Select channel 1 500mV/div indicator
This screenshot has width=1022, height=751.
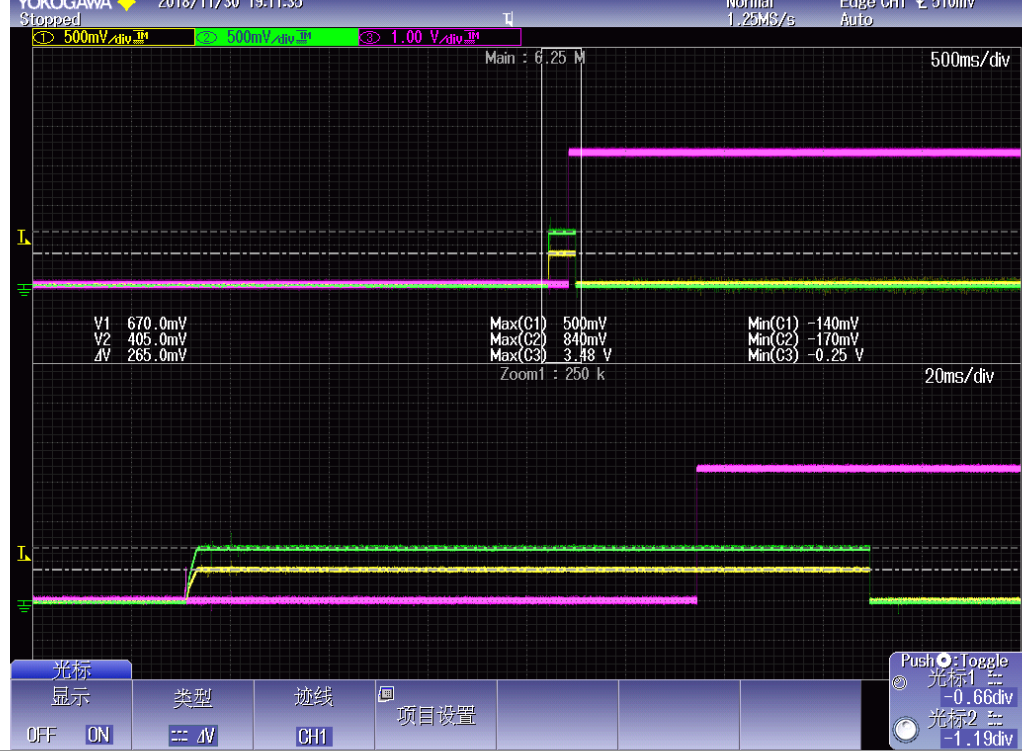coord(113,37)
